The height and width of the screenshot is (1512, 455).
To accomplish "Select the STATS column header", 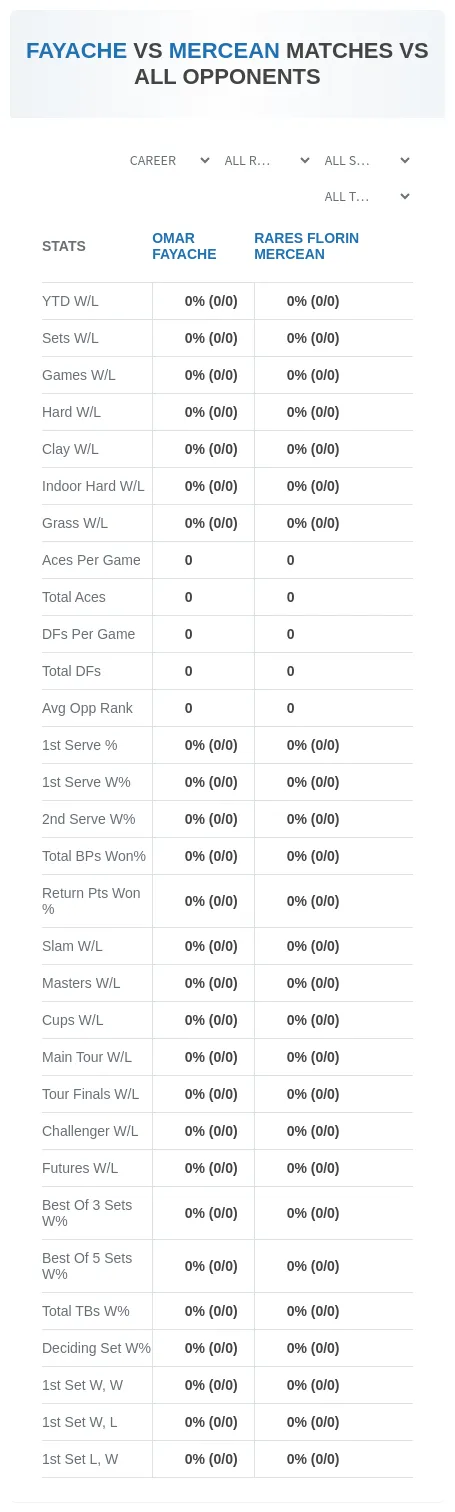I will pyautogui.click(x=64, y=246).
